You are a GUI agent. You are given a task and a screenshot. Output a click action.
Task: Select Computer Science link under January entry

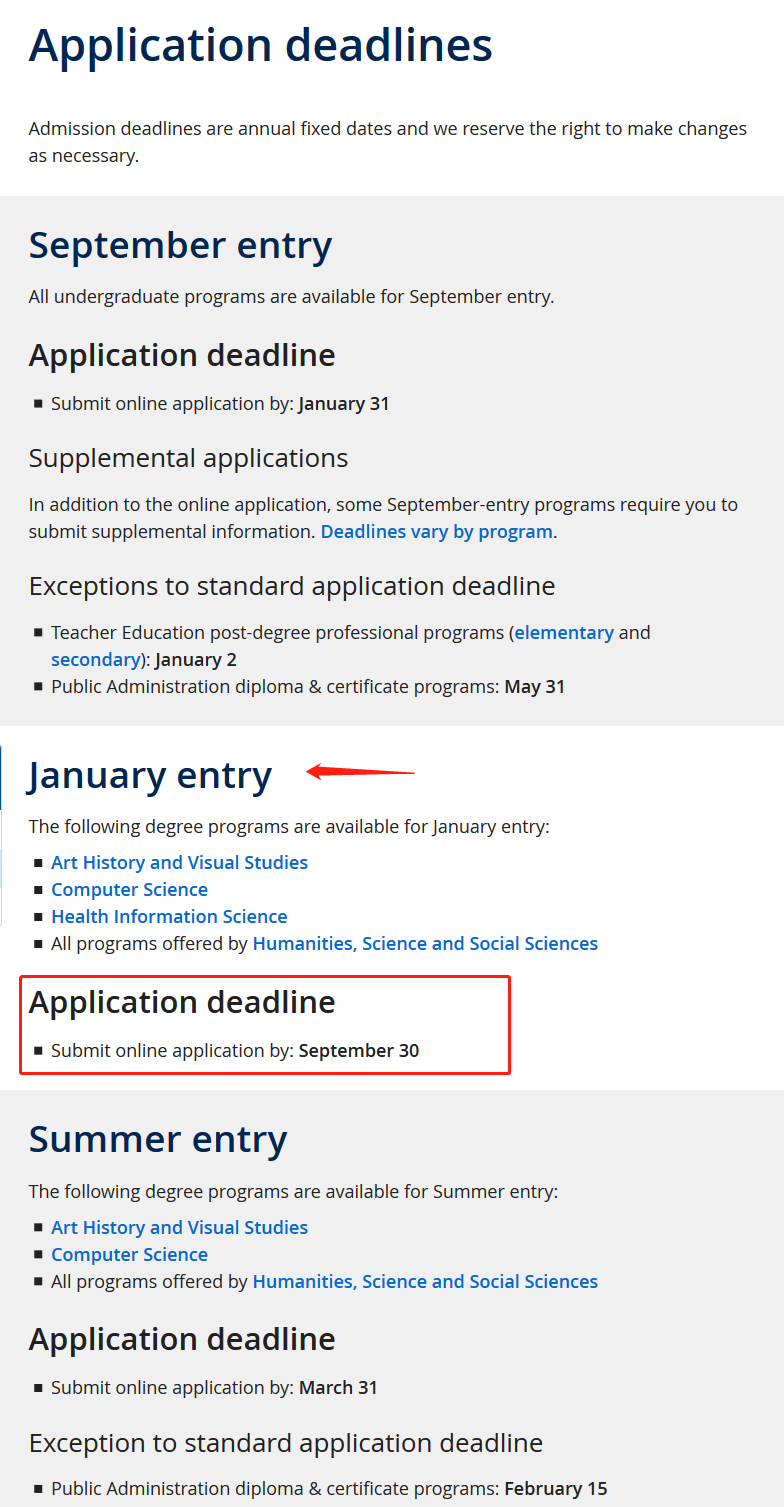point(129,890)
